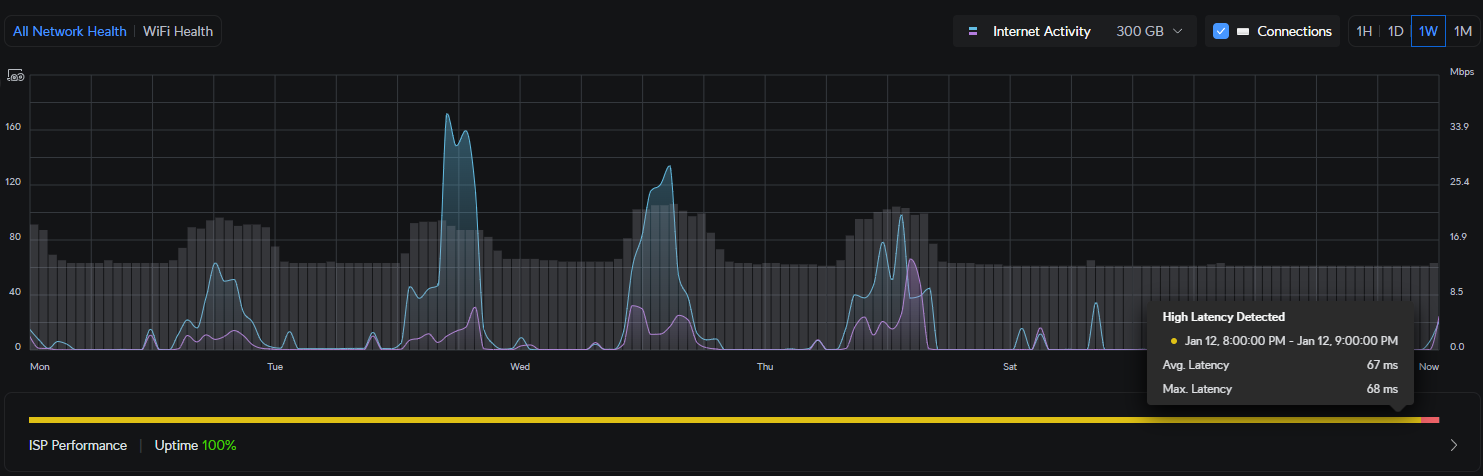Click the yellow dot in latency tooltip
The width and height of the screenshot is (1483, 476).
tap(1173, 341)
